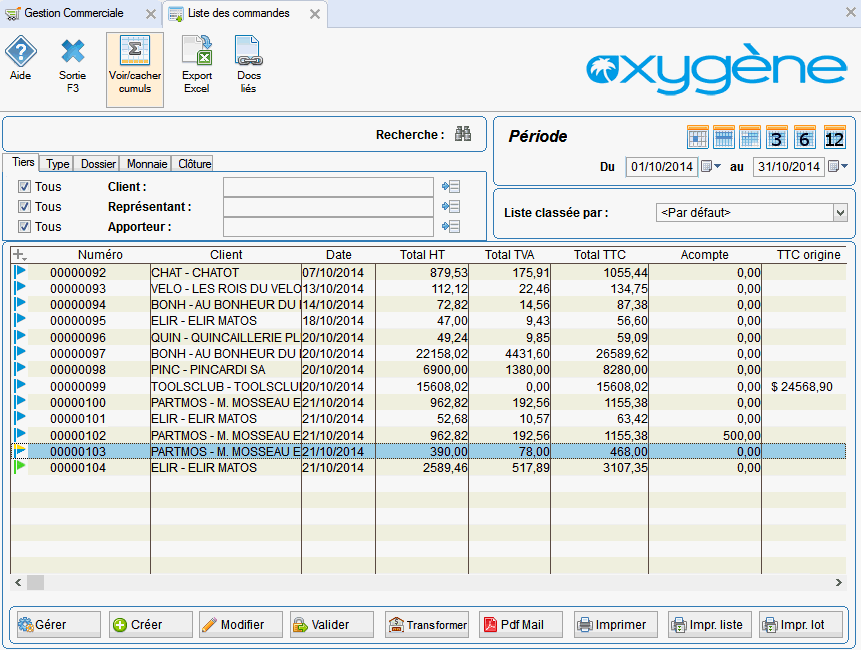Screen dimensions: 861x650
Task: Click the green flag of order 00000104
Action: pos(20,467)
